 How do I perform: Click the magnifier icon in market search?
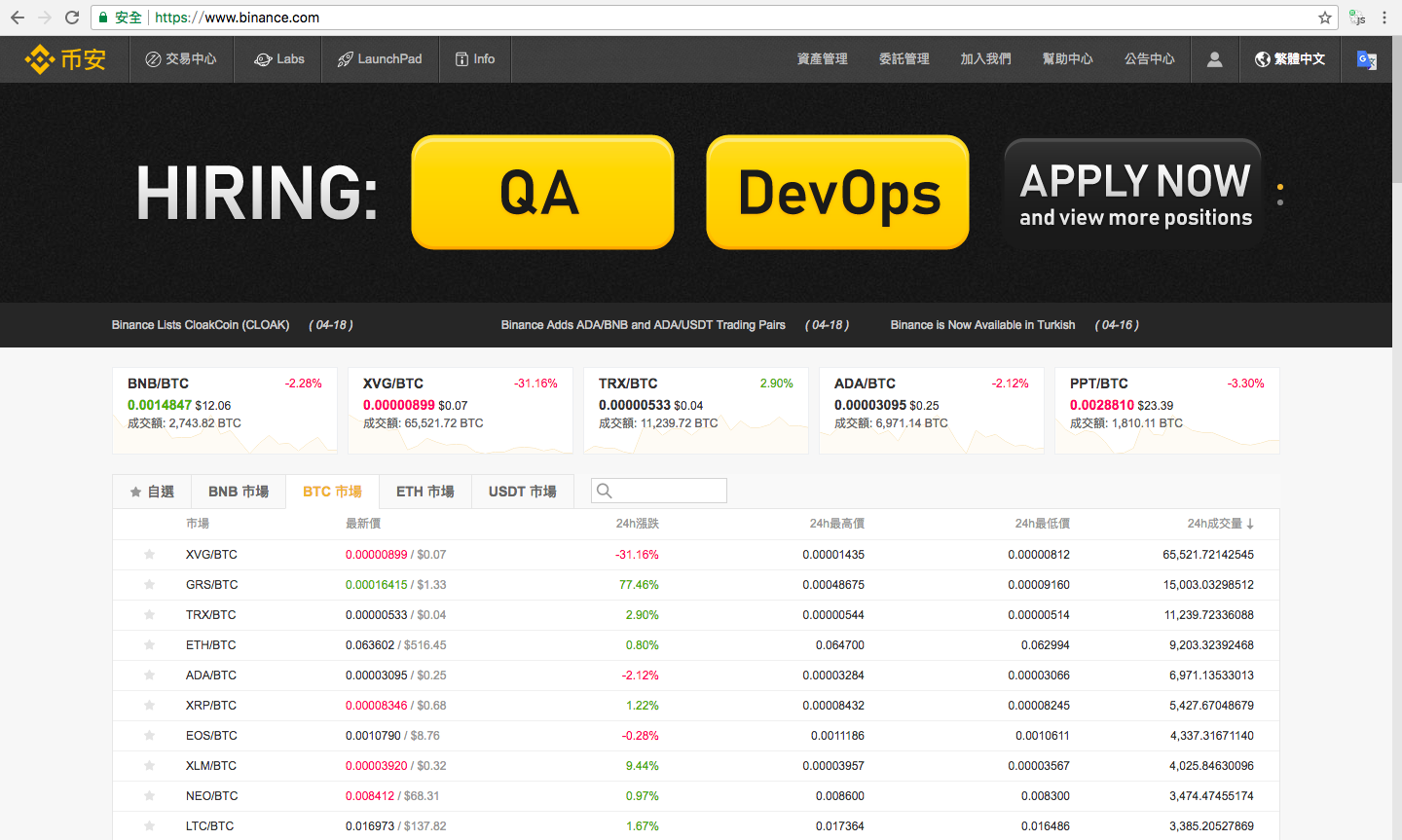605,492
